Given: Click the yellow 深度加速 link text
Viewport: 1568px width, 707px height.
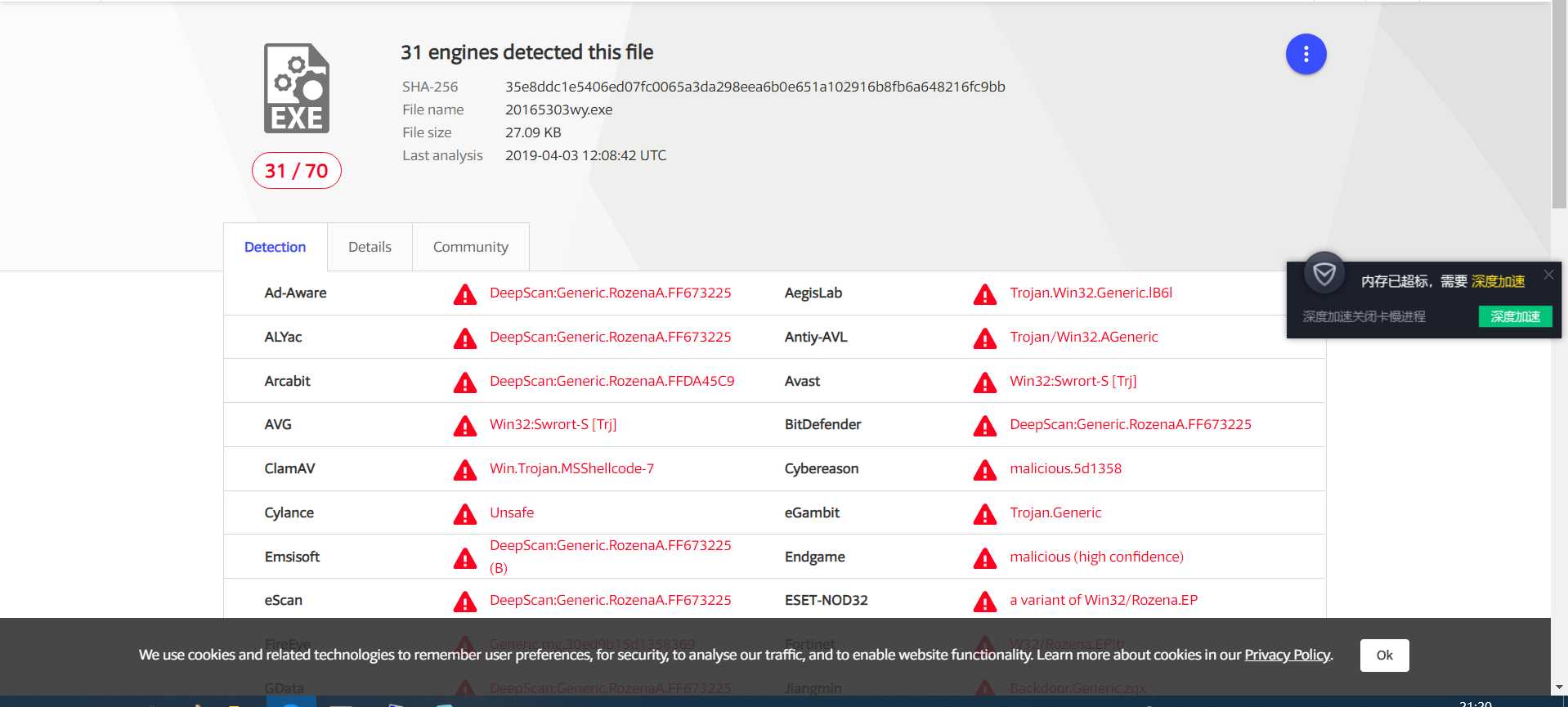Looking at the screenshot, I should point(1498,281).
